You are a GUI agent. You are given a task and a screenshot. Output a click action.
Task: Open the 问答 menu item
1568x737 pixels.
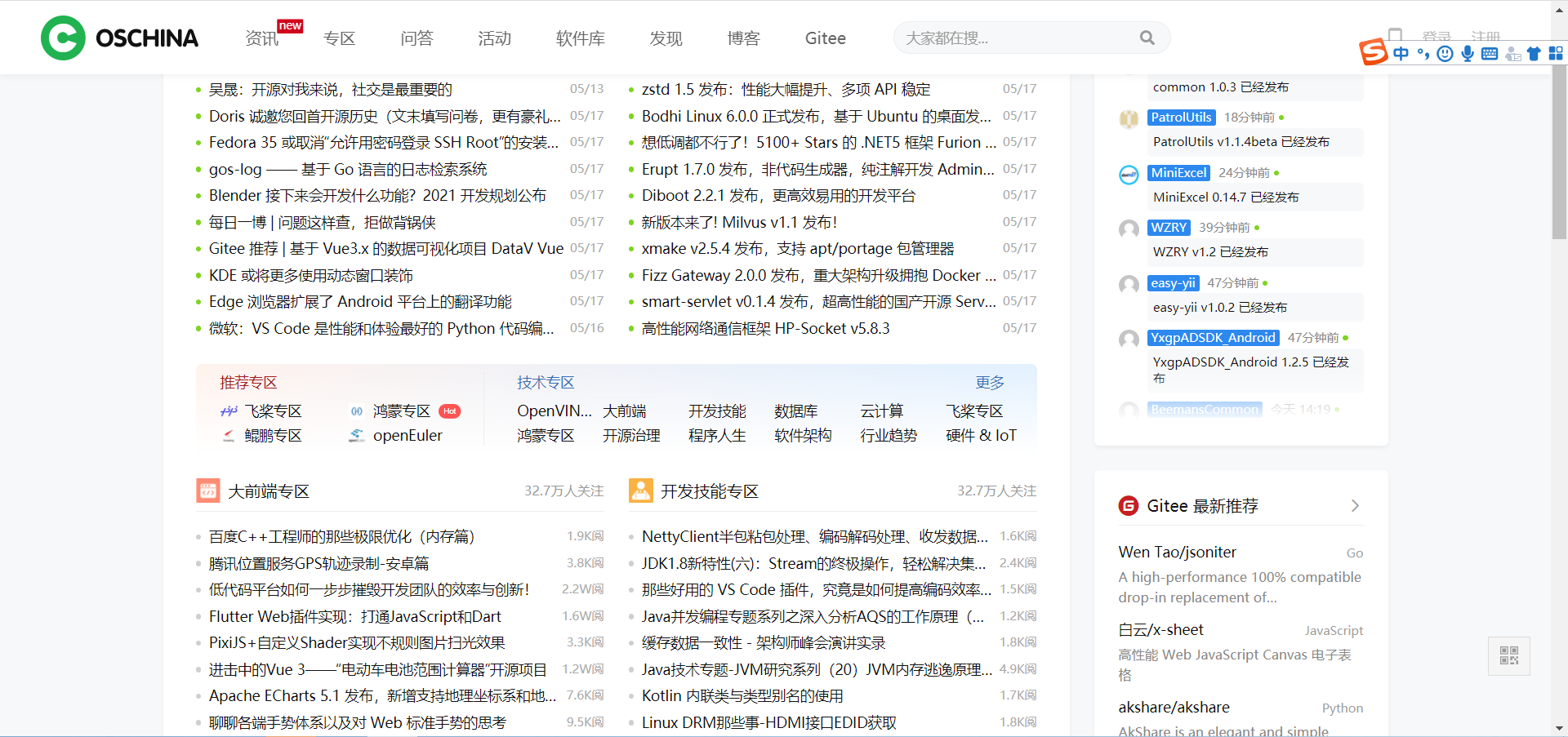[x=416, y=38]
